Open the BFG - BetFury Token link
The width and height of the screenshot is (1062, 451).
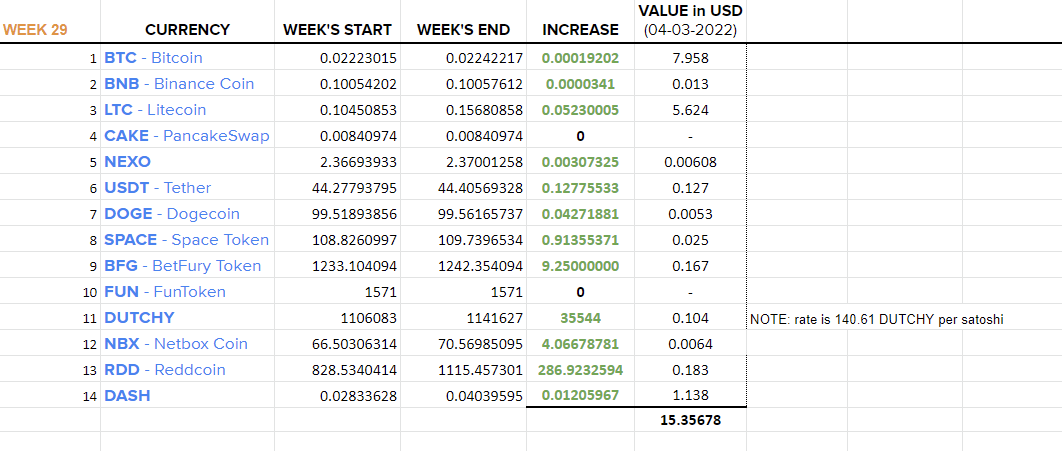(183, 265)
